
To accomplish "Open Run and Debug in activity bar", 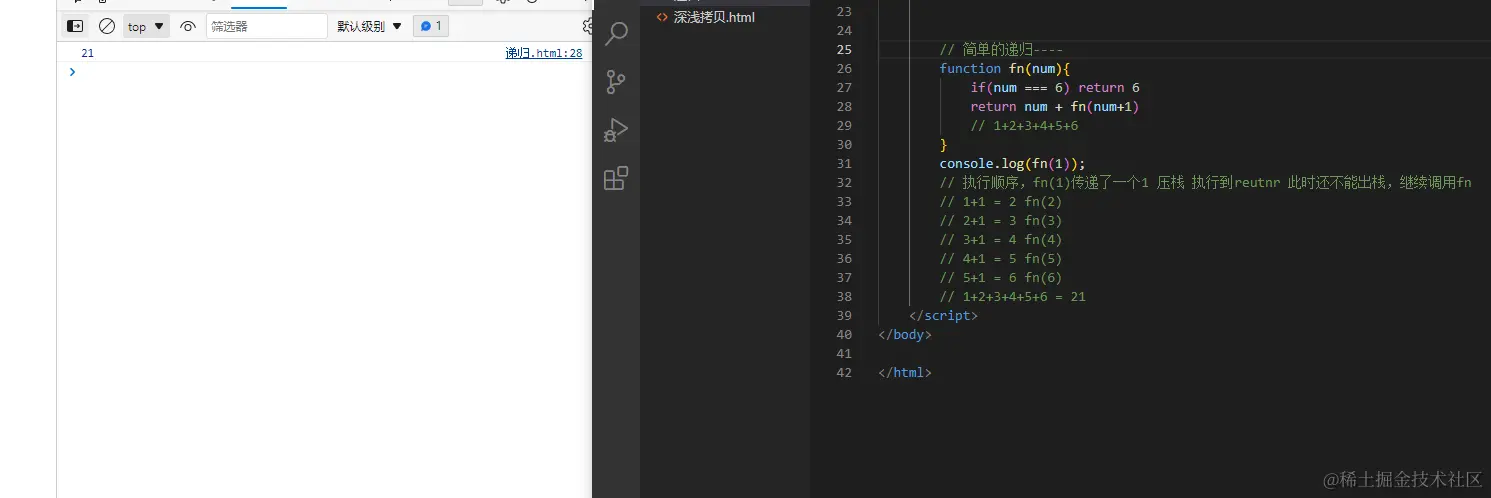I will (x=616, y=130).
